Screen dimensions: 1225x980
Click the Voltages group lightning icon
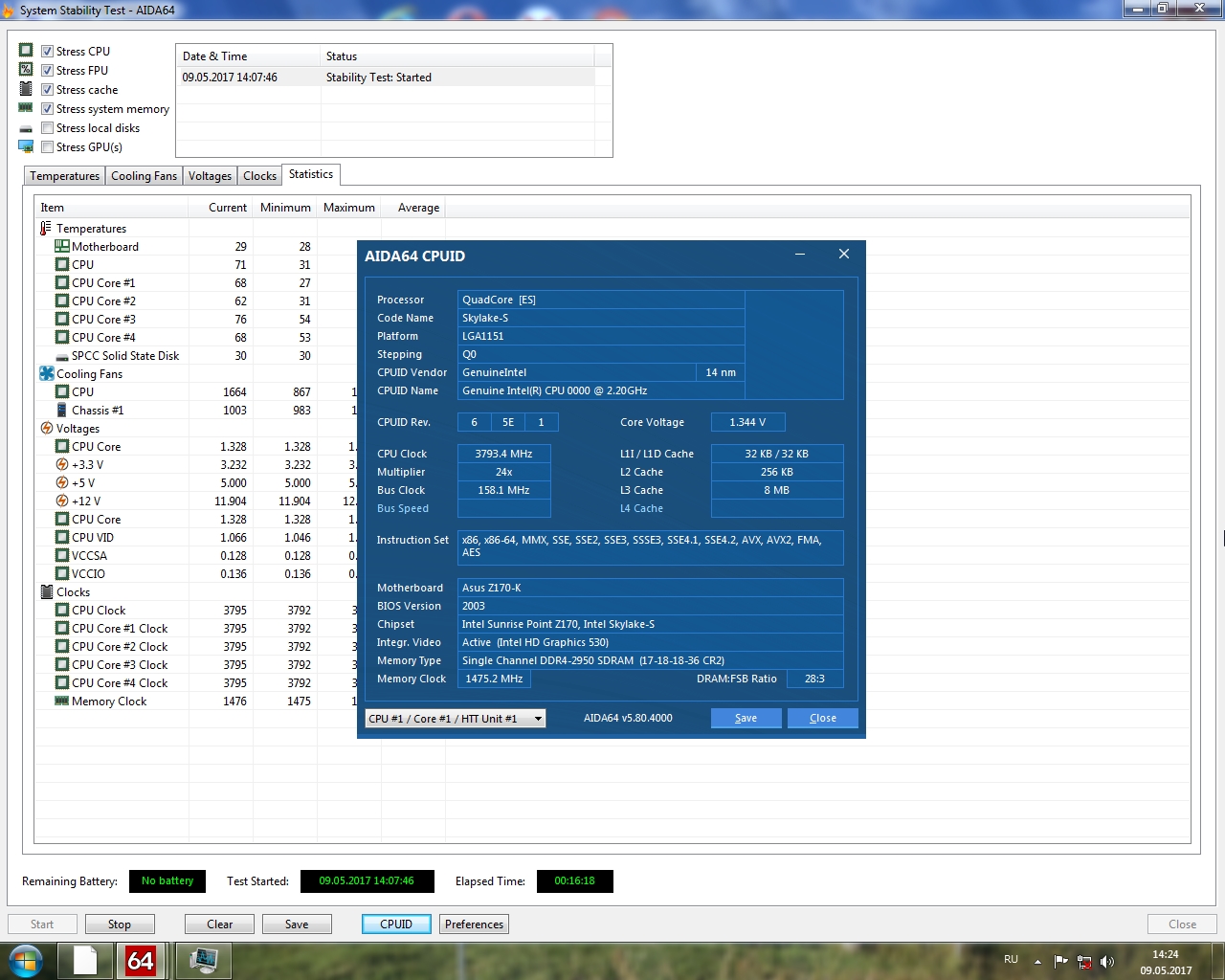tap(46, 429)
